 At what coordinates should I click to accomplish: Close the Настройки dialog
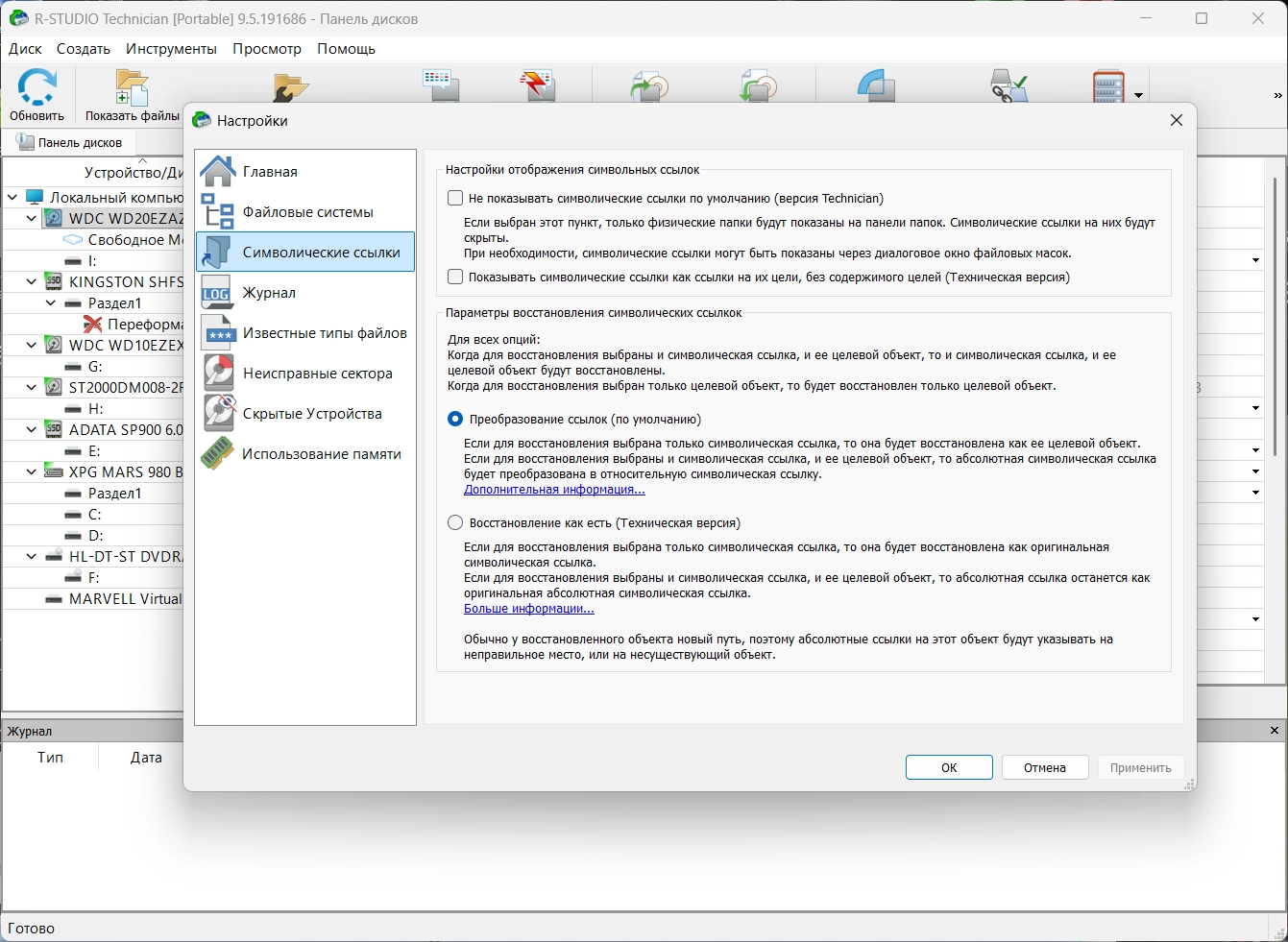1177,120
